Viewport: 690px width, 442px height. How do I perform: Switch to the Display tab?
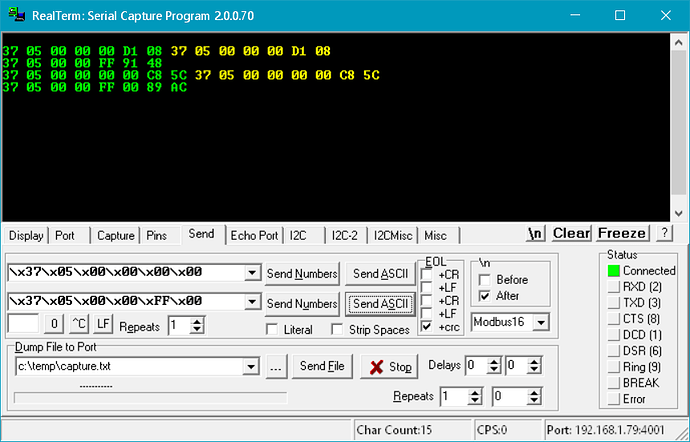26,236
